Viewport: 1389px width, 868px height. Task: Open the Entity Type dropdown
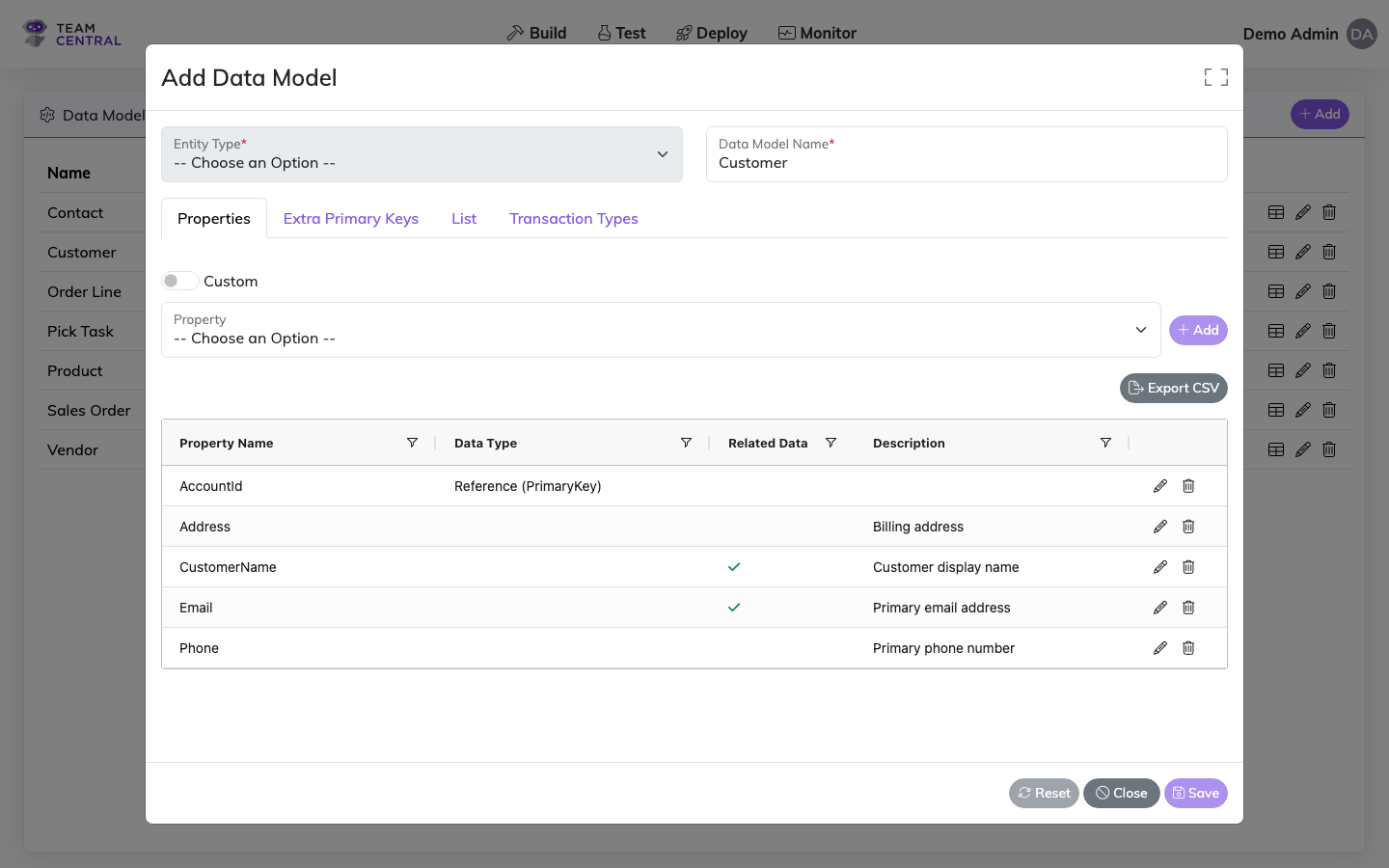click(422, 154)
